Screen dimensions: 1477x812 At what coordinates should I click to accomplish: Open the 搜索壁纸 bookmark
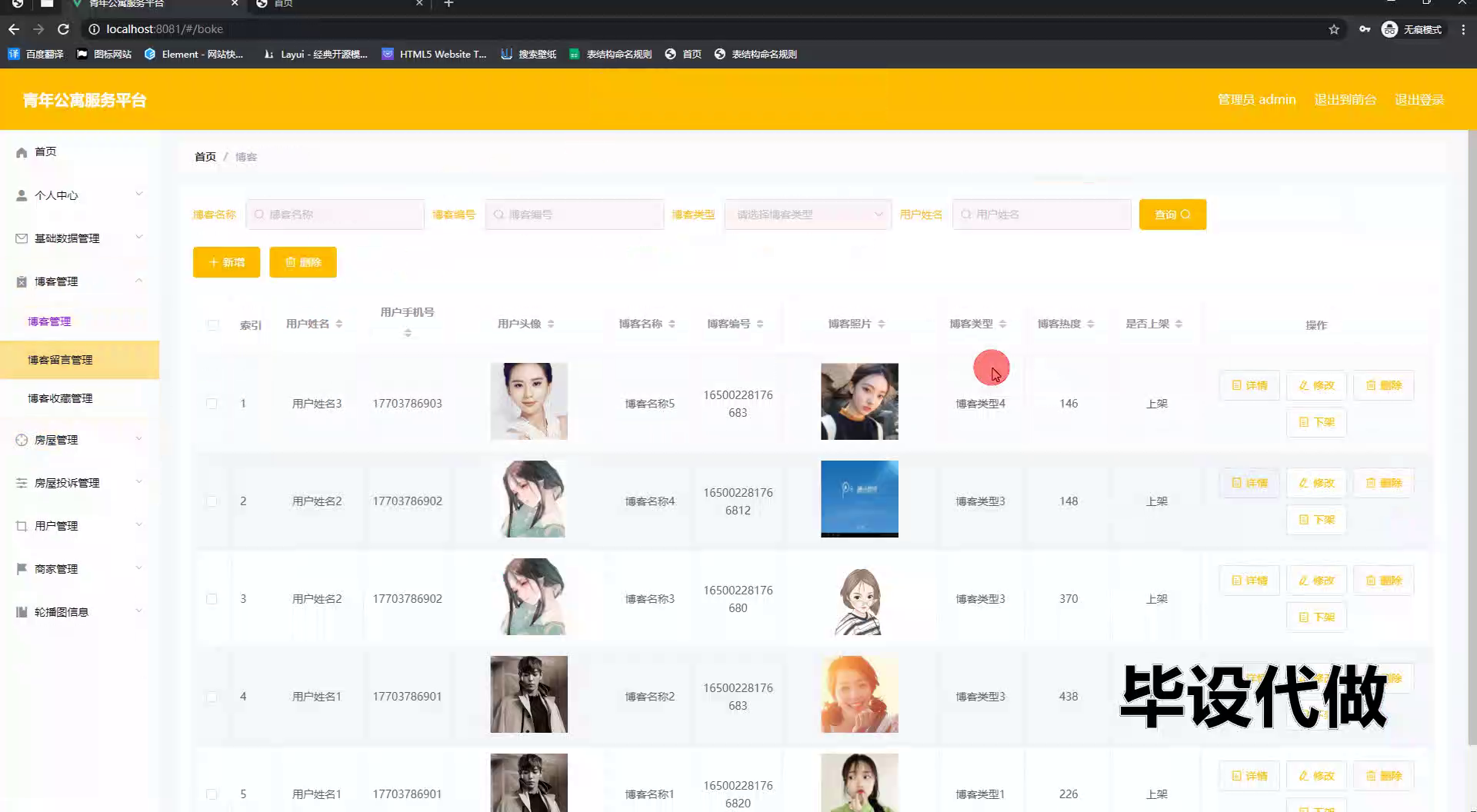tap(528, 54)
